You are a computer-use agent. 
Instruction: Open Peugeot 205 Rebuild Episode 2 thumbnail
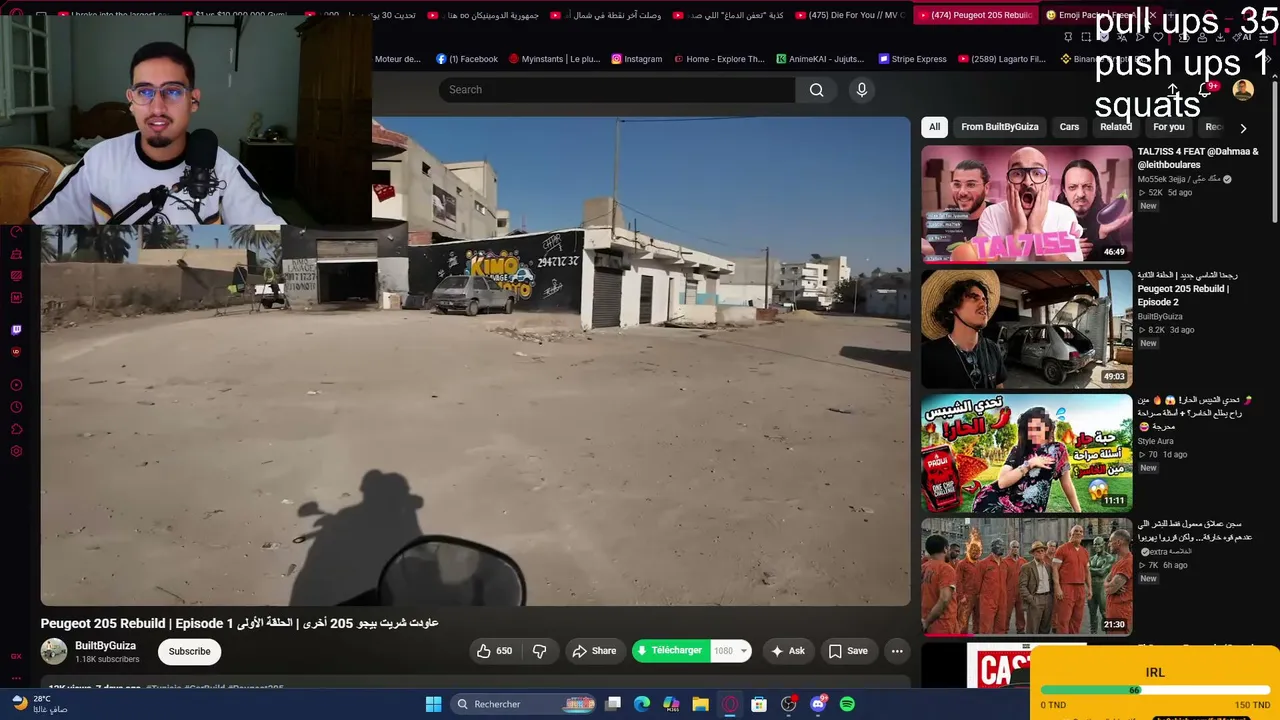(1026, 329)
